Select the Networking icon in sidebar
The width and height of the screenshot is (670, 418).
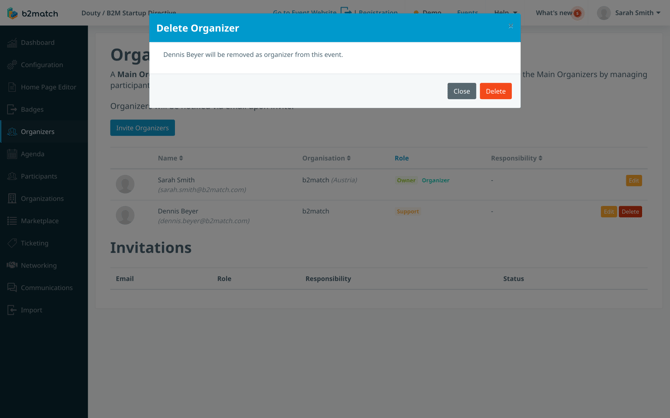(12, 265)
